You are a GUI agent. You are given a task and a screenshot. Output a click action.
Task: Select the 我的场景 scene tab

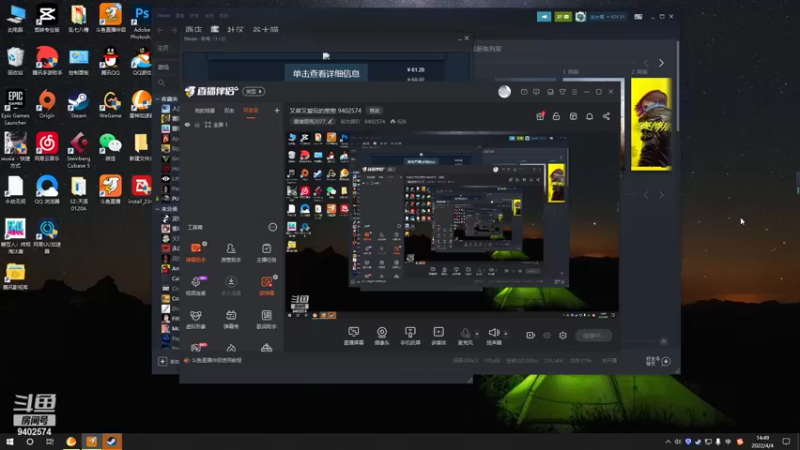point(205,110)
